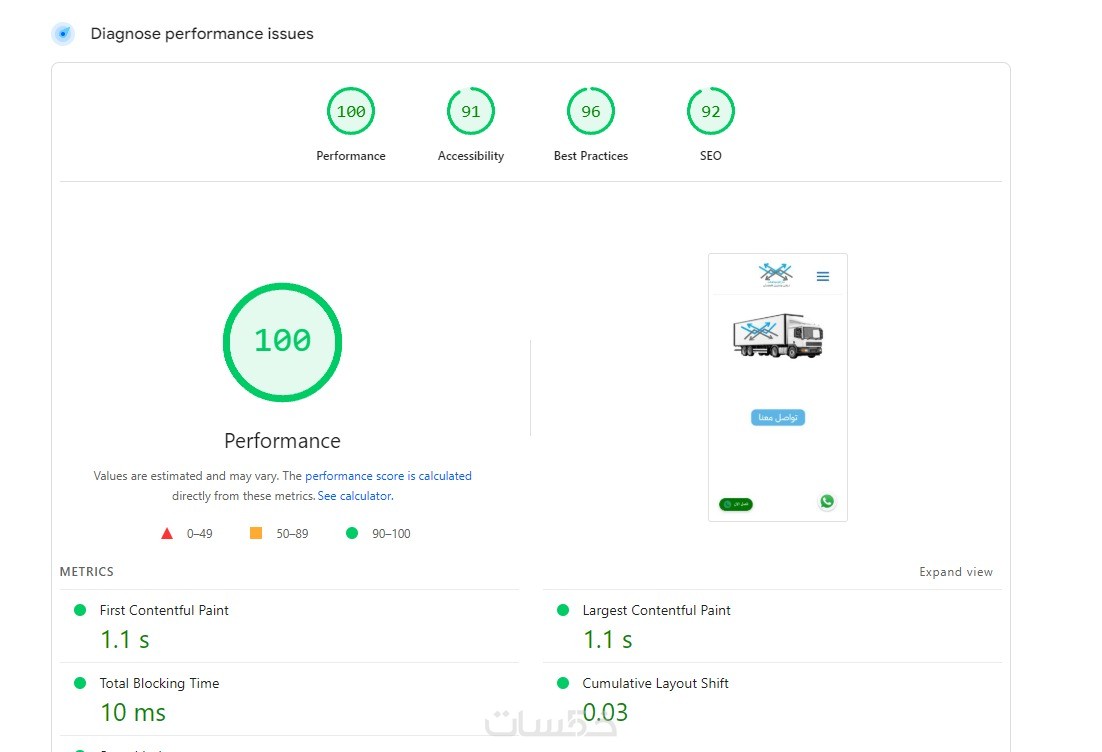This screenshot has height=752, width=1102.
Task: Click the Largest Contentful Paint metric label
Action: (x=656, y=610)
